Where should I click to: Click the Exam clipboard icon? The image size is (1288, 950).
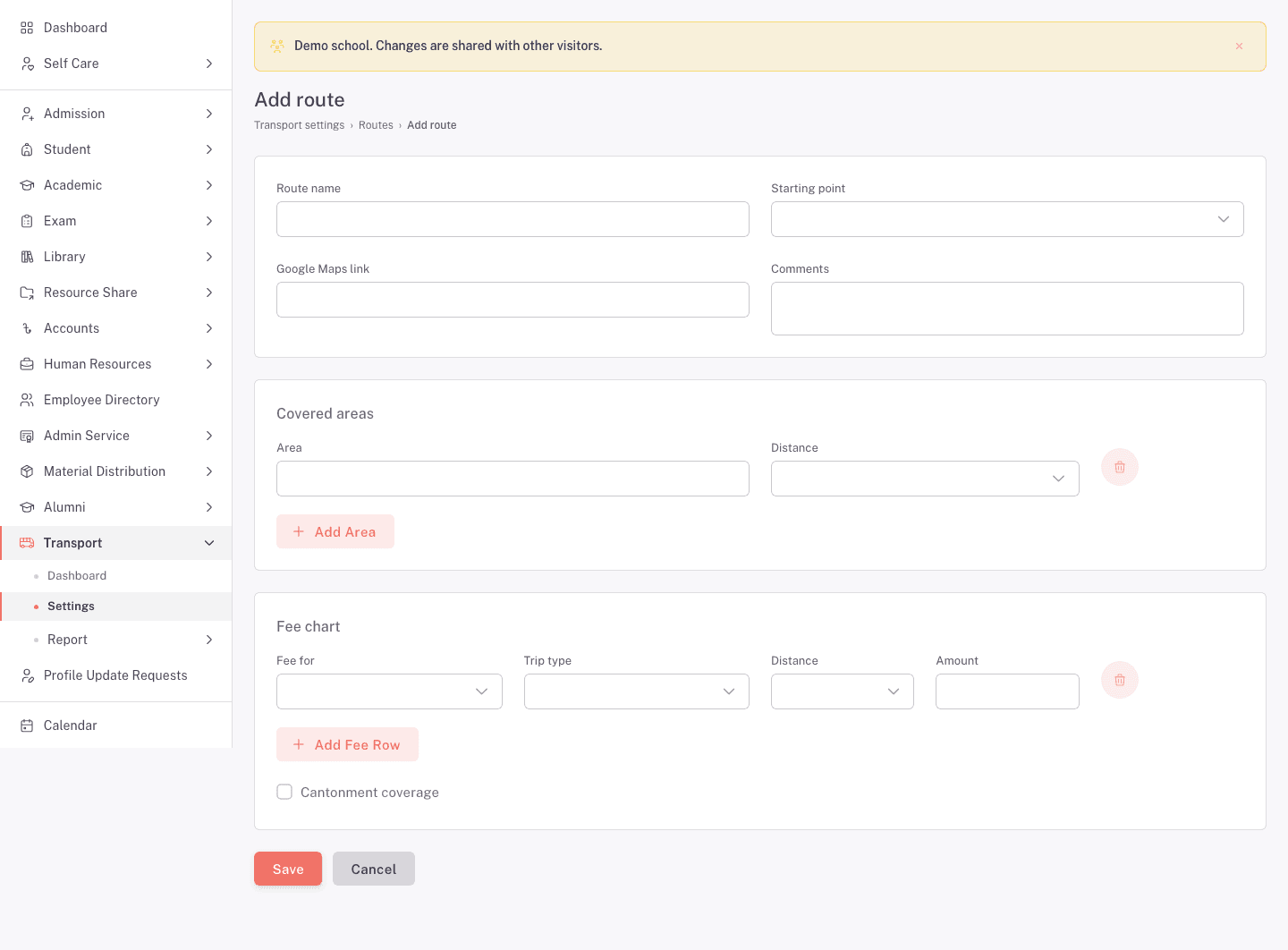27,221
